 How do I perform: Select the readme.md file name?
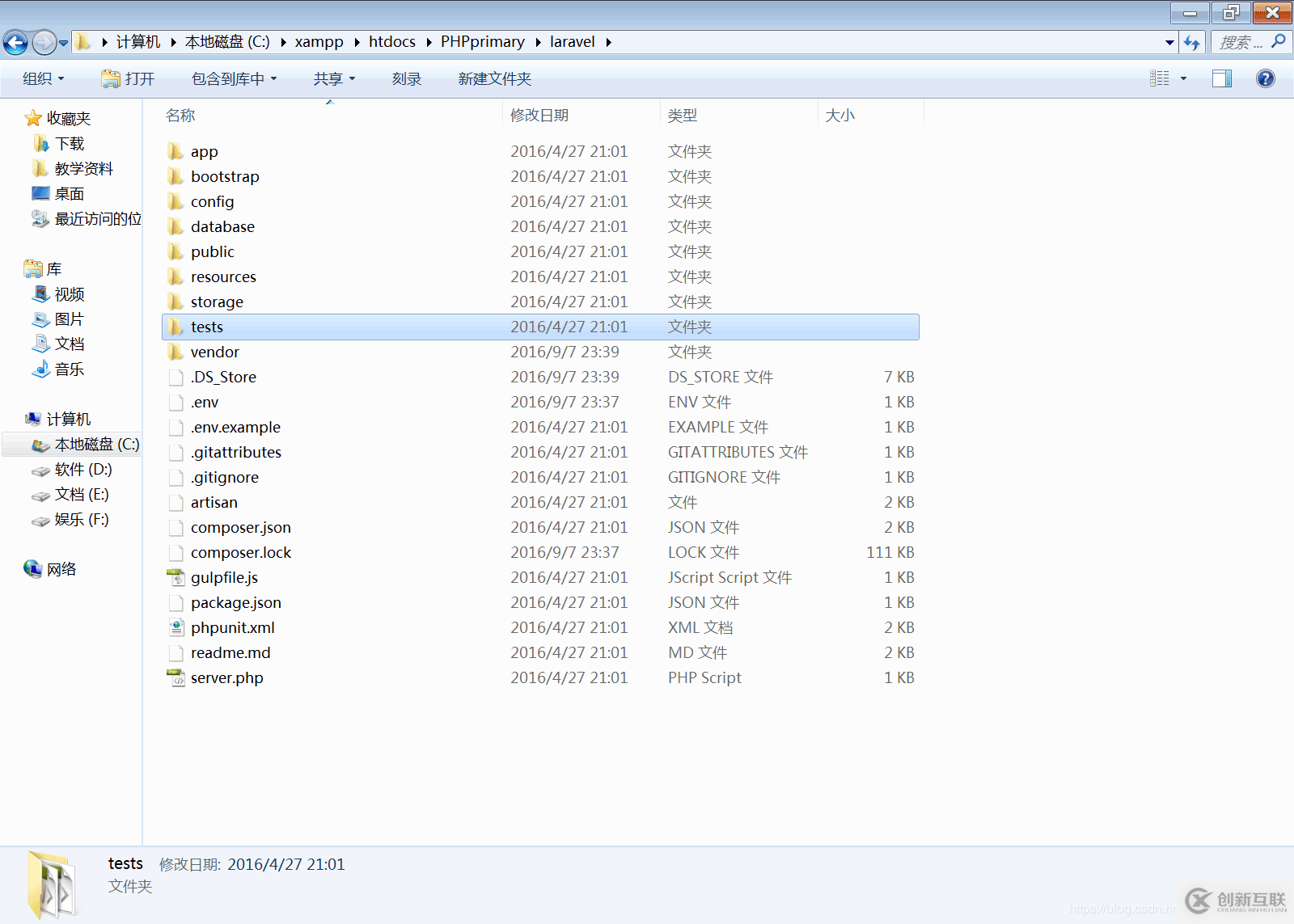tap(230, 652)
